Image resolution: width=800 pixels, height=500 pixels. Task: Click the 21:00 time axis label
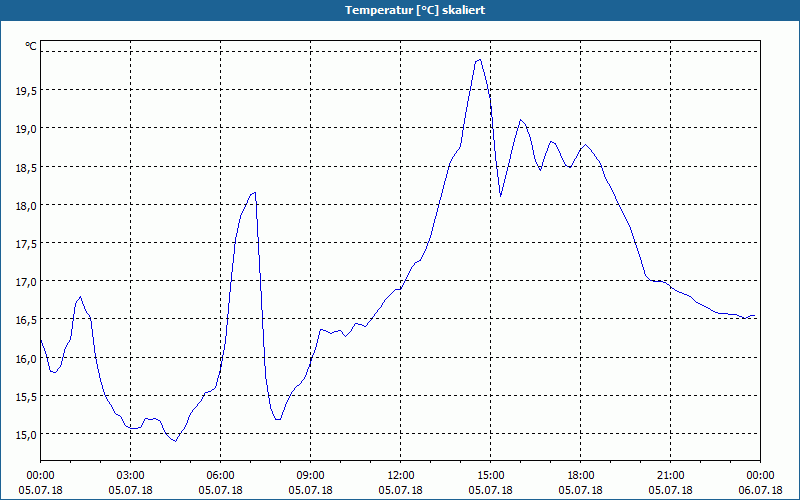pyautogui.click(x=670, y=476)
